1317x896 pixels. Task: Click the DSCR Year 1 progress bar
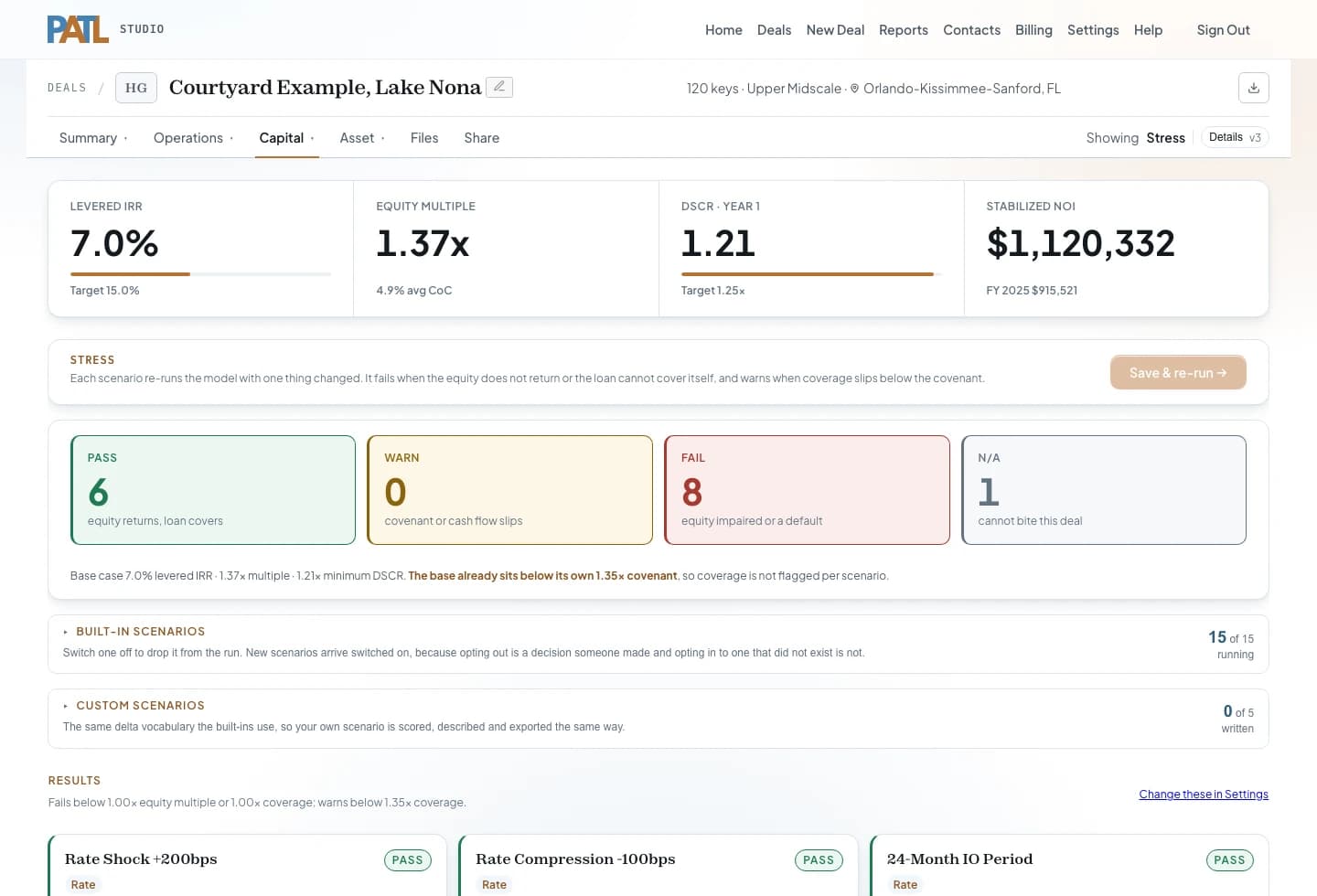pos(811,274)
